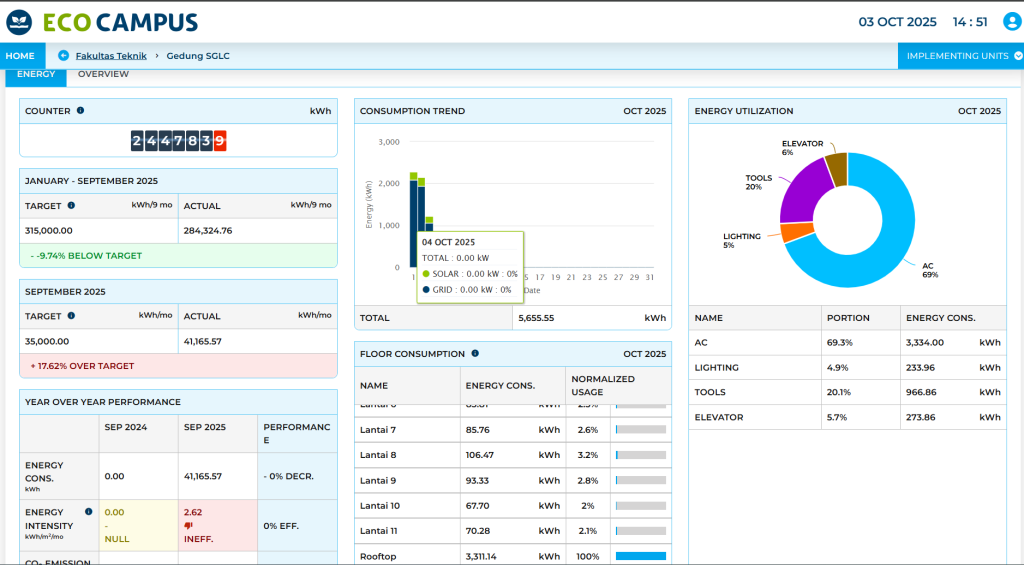Click the Energy Intensity info icon
The height and width of the screenshot is (565, 1024).
click(88, 512)
